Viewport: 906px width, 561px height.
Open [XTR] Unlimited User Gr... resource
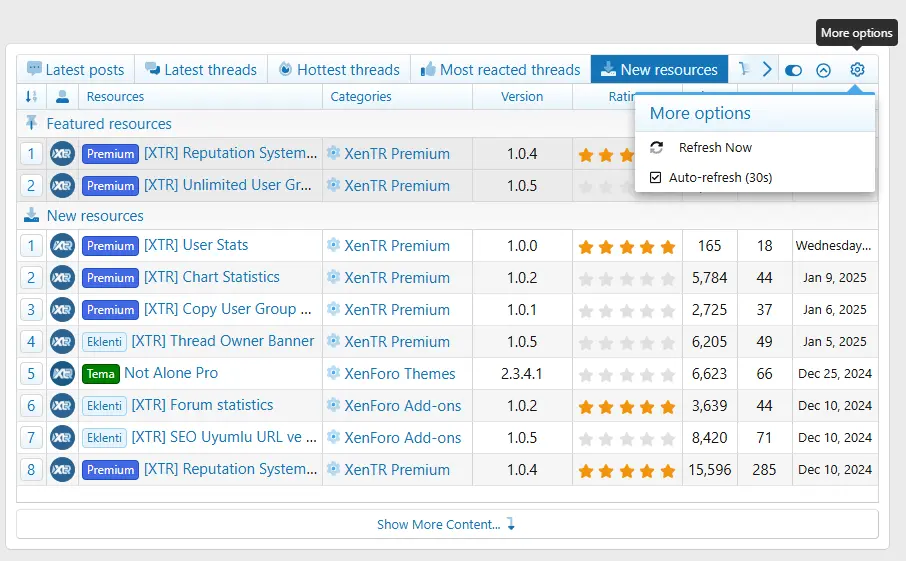tap(228, 185)
